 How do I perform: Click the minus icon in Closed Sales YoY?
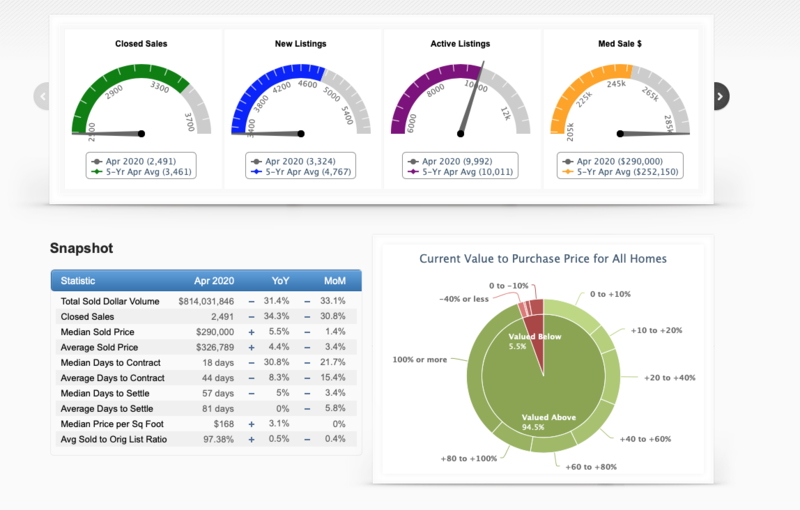tap(252, 316)
